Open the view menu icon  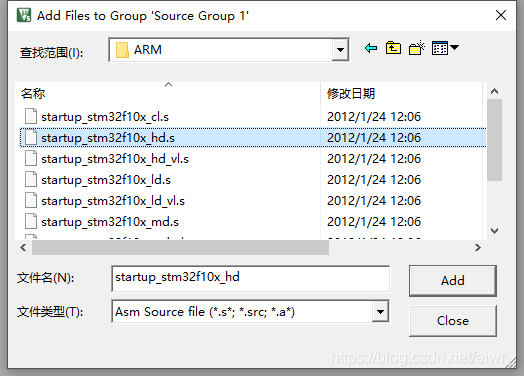pos(440,48)
